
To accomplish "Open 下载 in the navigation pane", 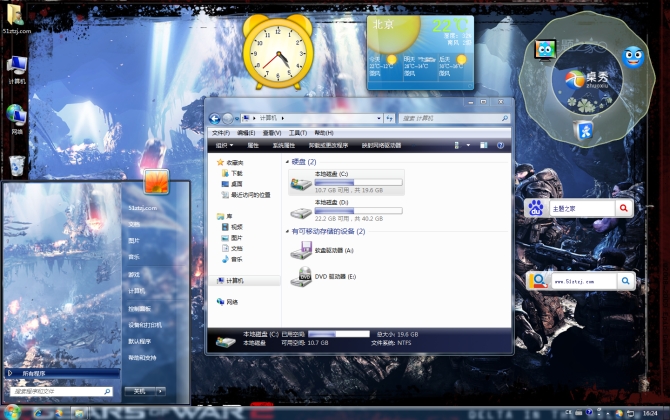I will (232, 173).
